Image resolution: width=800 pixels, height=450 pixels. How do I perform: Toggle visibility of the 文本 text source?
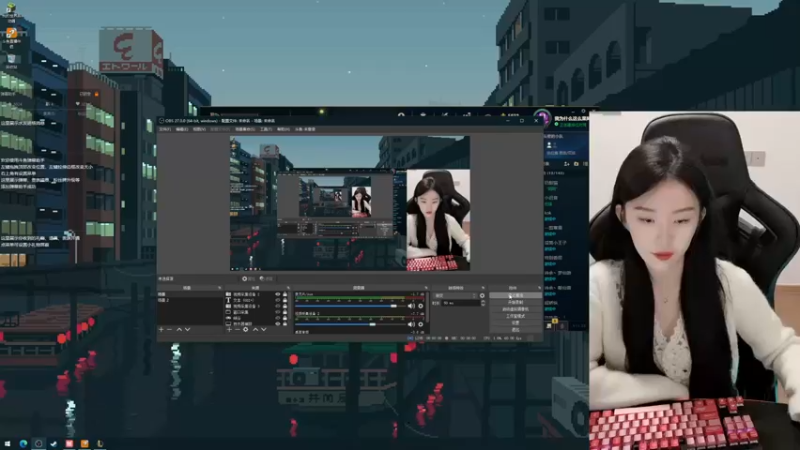(278, 300)
